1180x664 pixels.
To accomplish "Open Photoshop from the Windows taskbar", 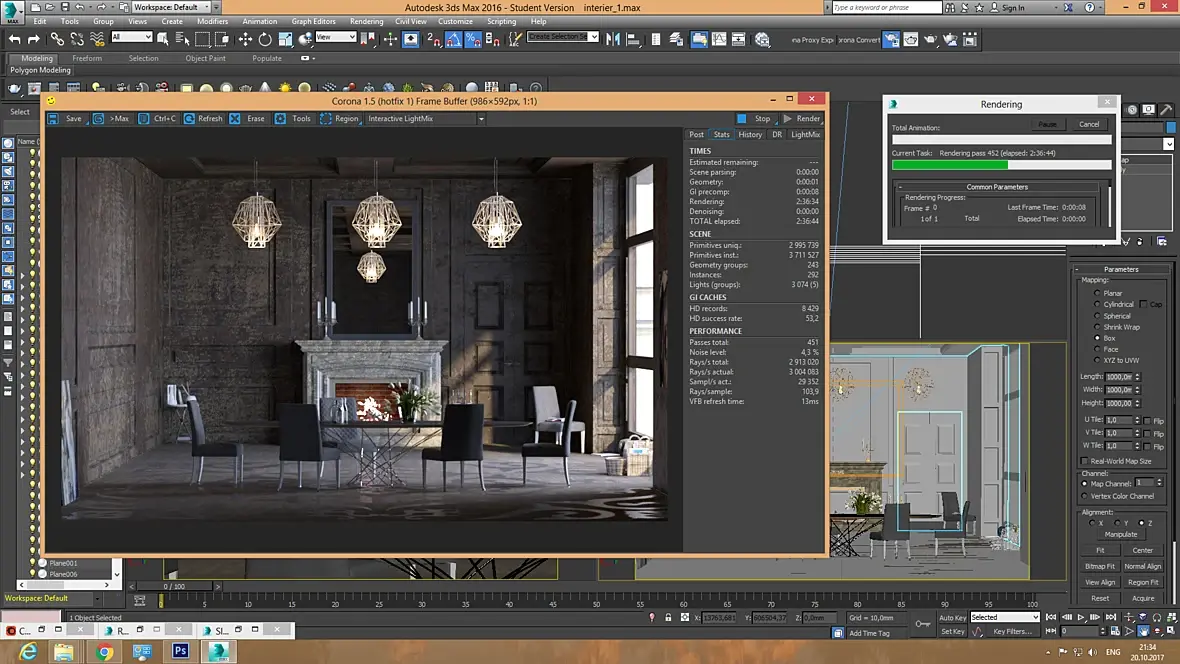I will pyautogui.click(x=181, y=651).
